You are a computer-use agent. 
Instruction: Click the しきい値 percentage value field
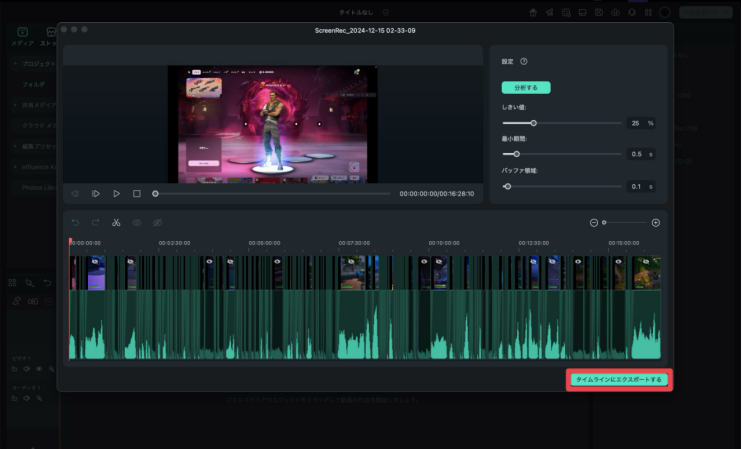click(636, 123)
